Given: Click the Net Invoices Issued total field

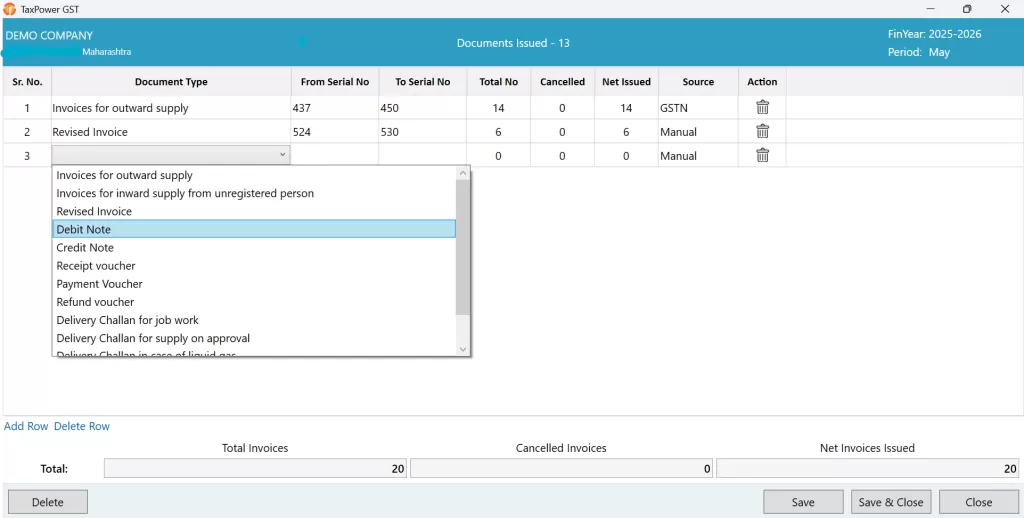Looking at the screenshot, I should click(867, 468).
